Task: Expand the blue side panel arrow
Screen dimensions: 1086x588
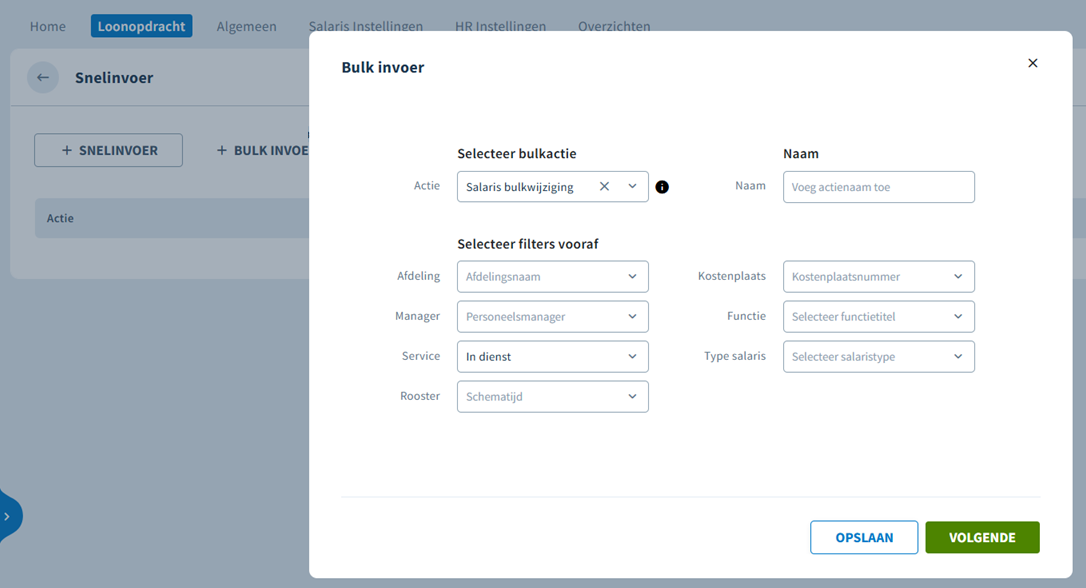Action: click(7, 517)
